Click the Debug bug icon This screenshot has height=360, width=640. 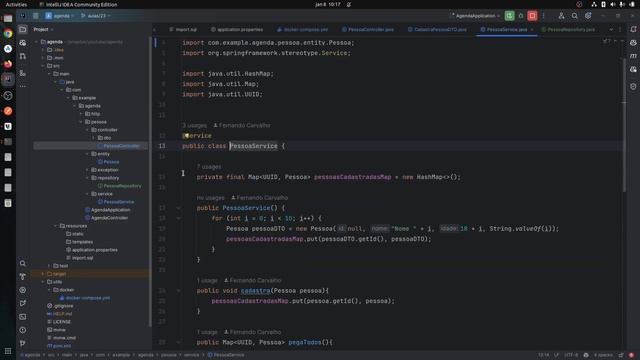[x=521, y=16]
